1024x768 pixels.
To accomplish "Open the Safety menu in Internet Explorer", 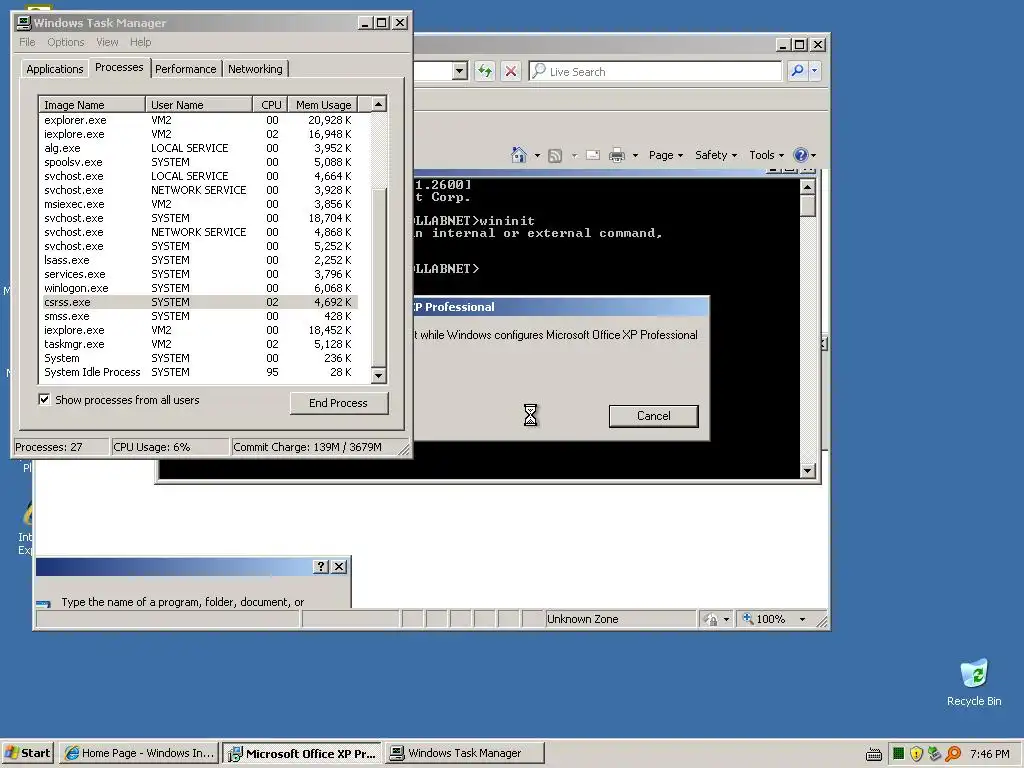I will pos(716,155).
